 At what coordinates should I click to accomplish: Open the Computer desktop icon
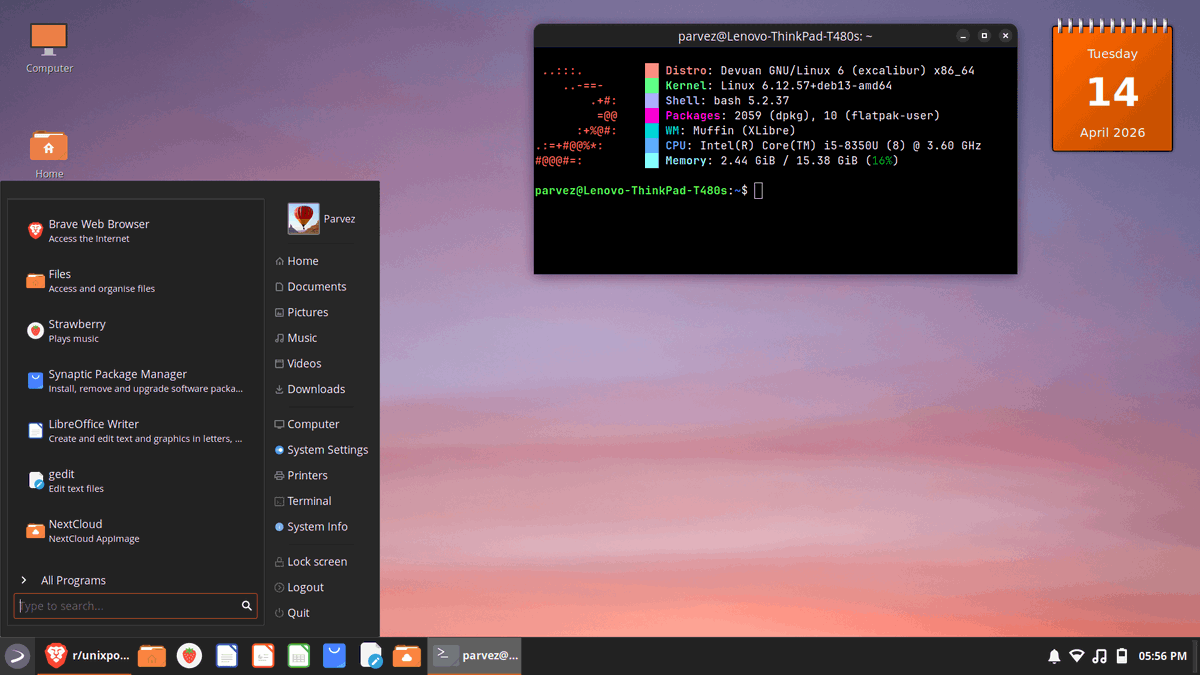coord(49,48)
